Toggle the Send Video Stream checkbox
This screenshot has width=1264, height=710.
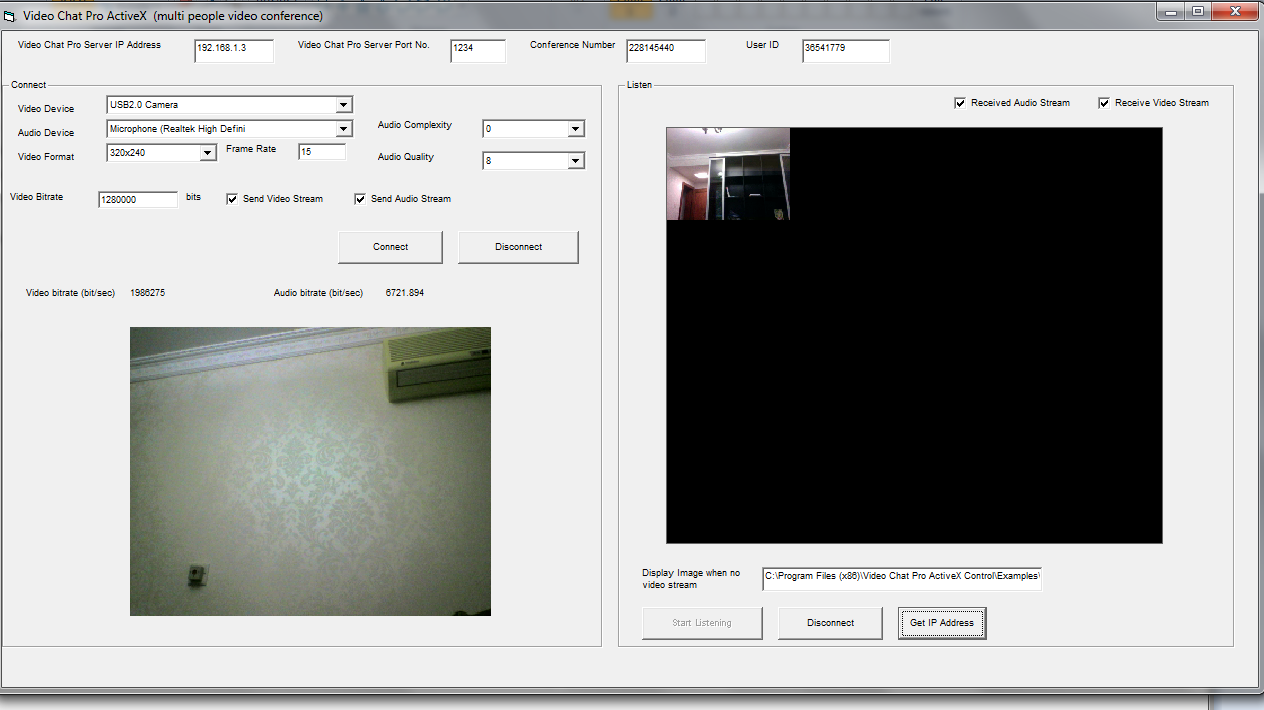click(232, 199)
